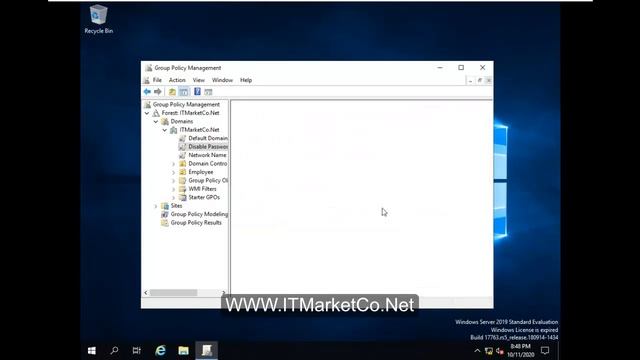Open taskbar Search magnifier
The height and width of the screenshot is (360, 640).
[x=115, y=351]
